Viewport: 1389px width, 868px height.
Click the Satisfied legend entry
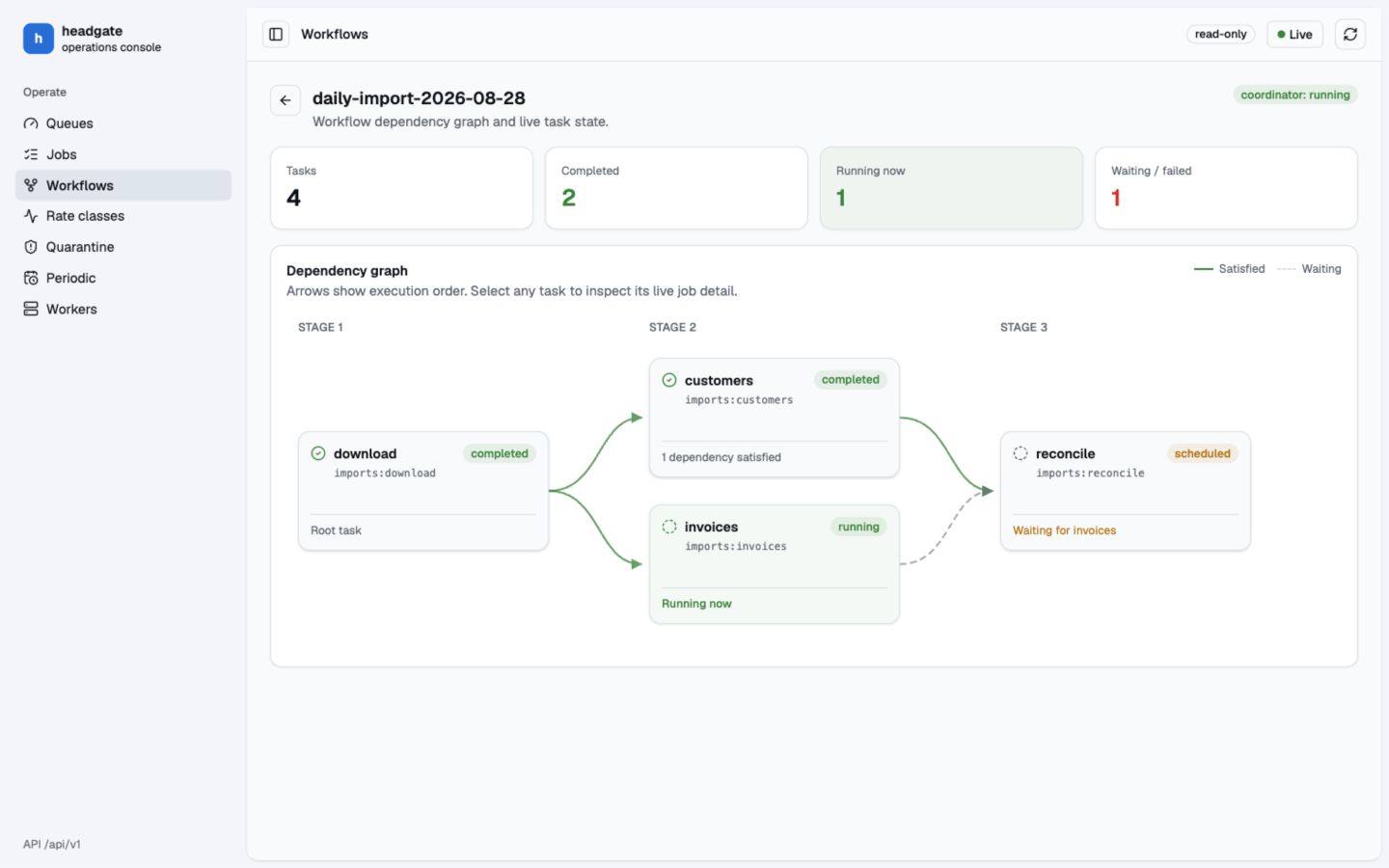pyautogui.click(x=1230, y=269)
